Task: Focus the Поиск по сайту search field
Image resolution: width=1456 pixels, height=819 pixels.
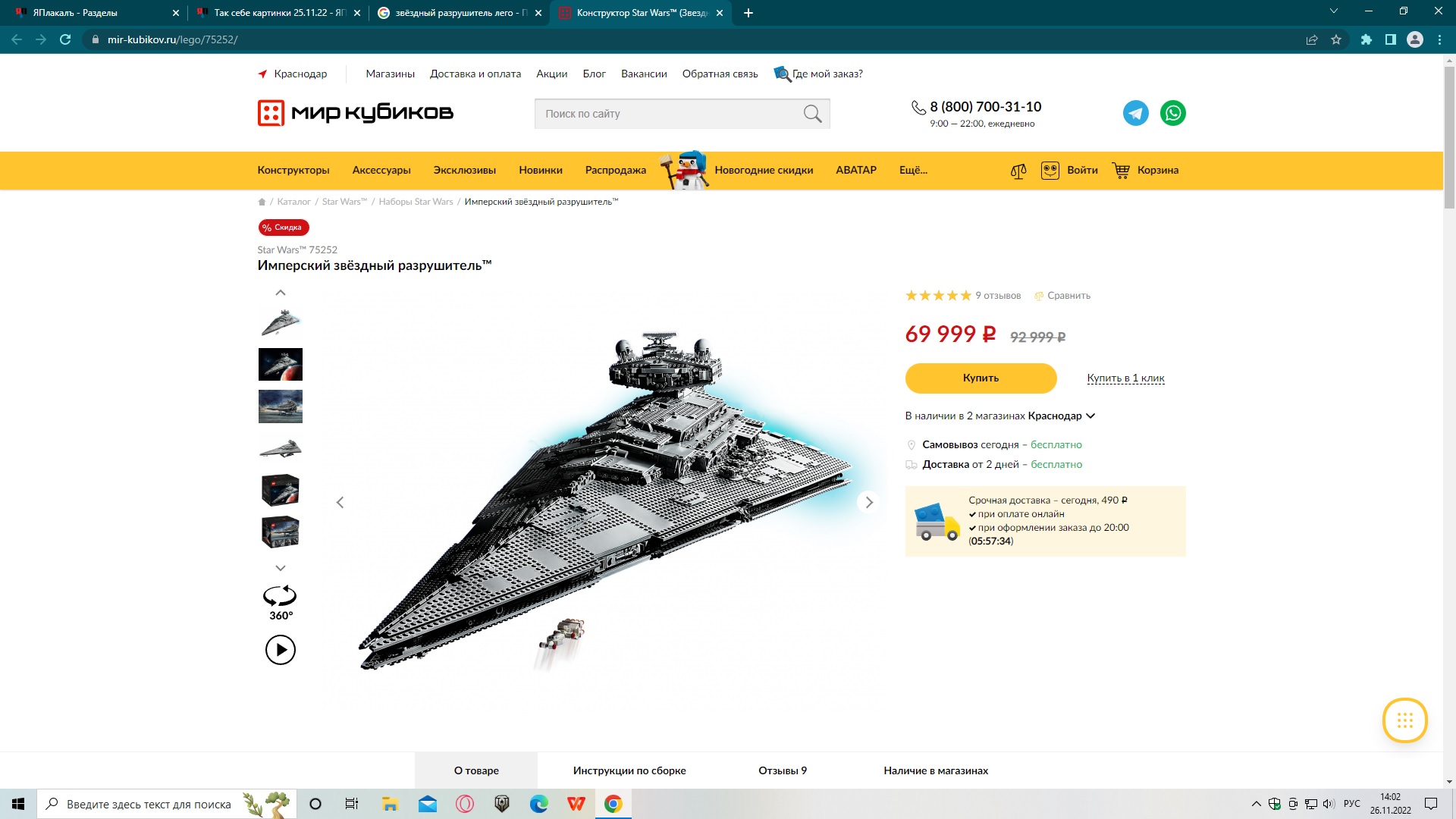Action: 682,114
